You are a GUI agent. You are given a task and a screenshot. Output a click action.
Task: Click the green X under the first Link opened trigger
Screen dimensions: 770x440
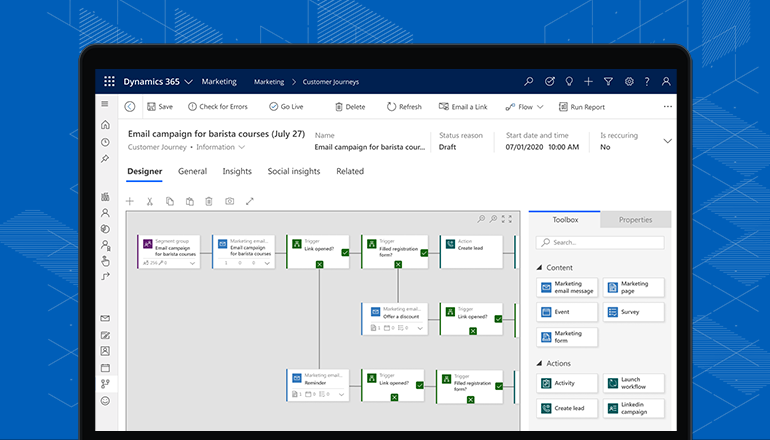point(319,264)
